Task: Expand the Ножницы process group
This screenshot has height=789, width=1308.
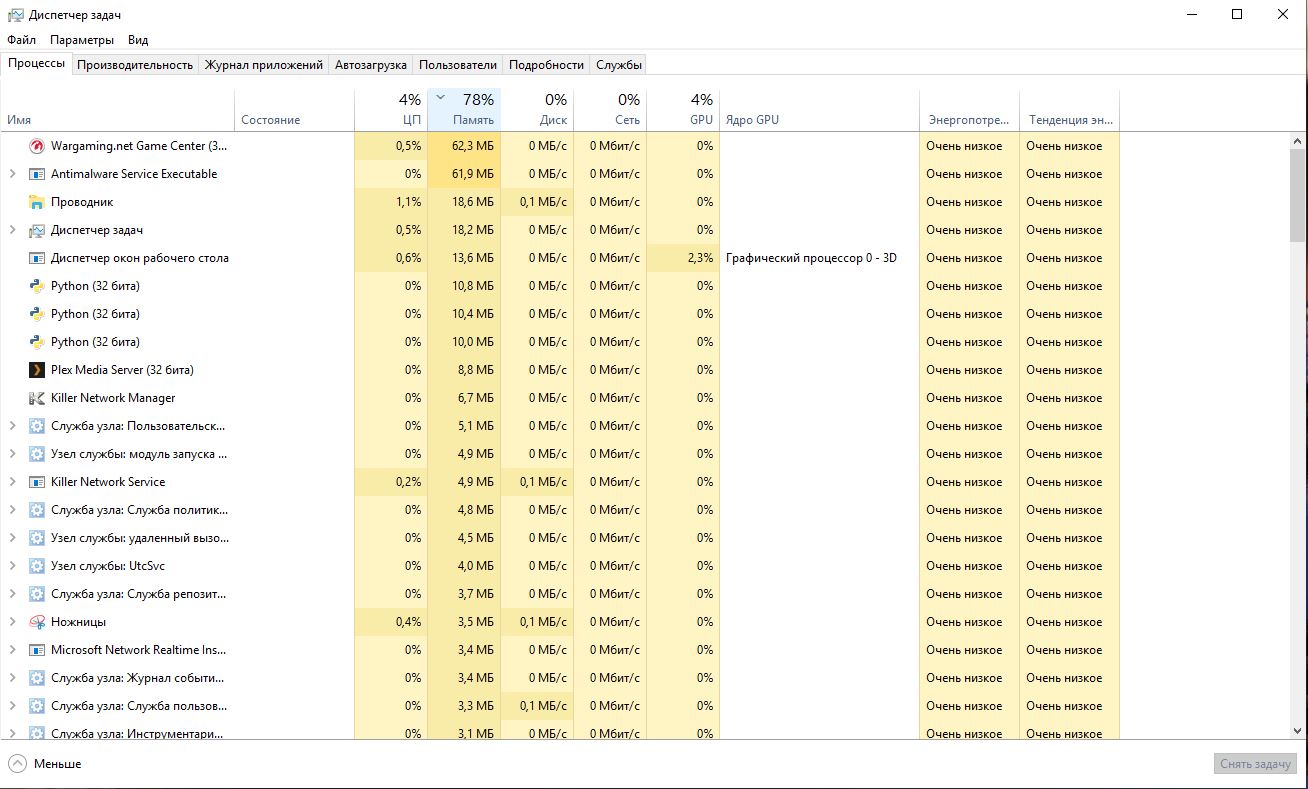Action: [12, 622]
